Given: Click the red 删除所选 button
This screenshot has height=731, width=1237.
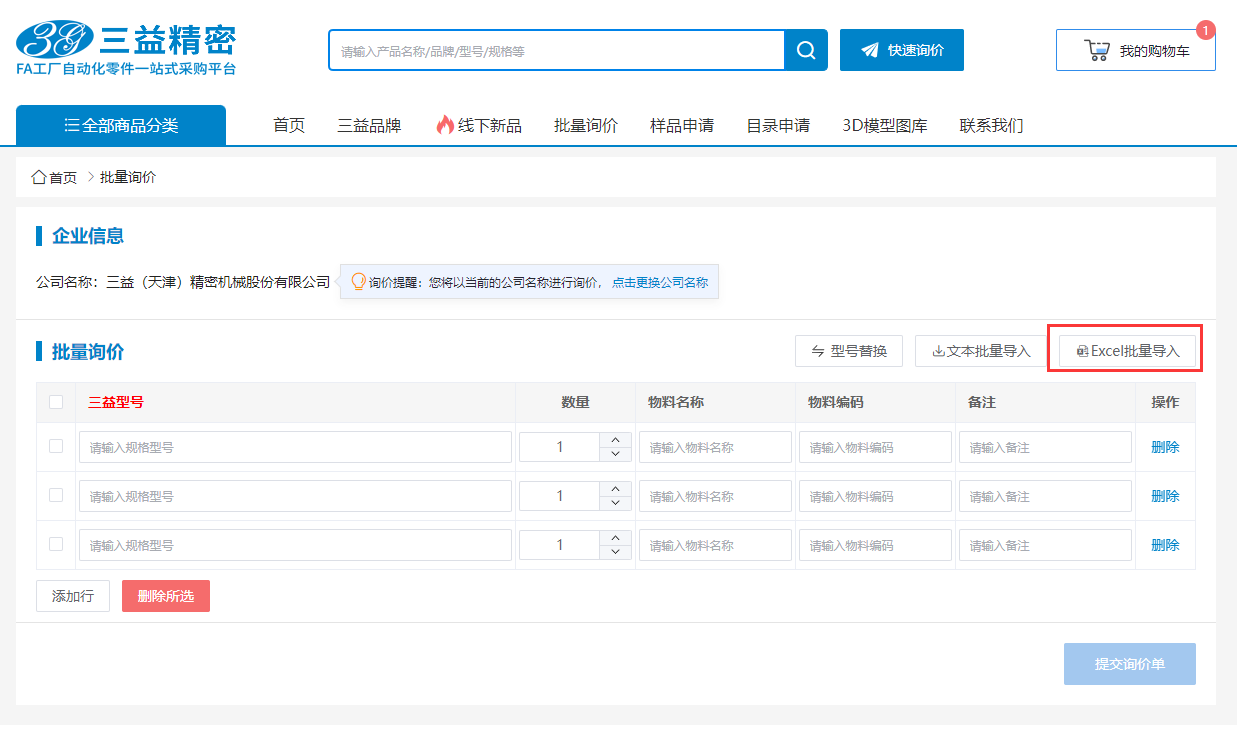Looking at the screenshot, I should coord(166,596).
